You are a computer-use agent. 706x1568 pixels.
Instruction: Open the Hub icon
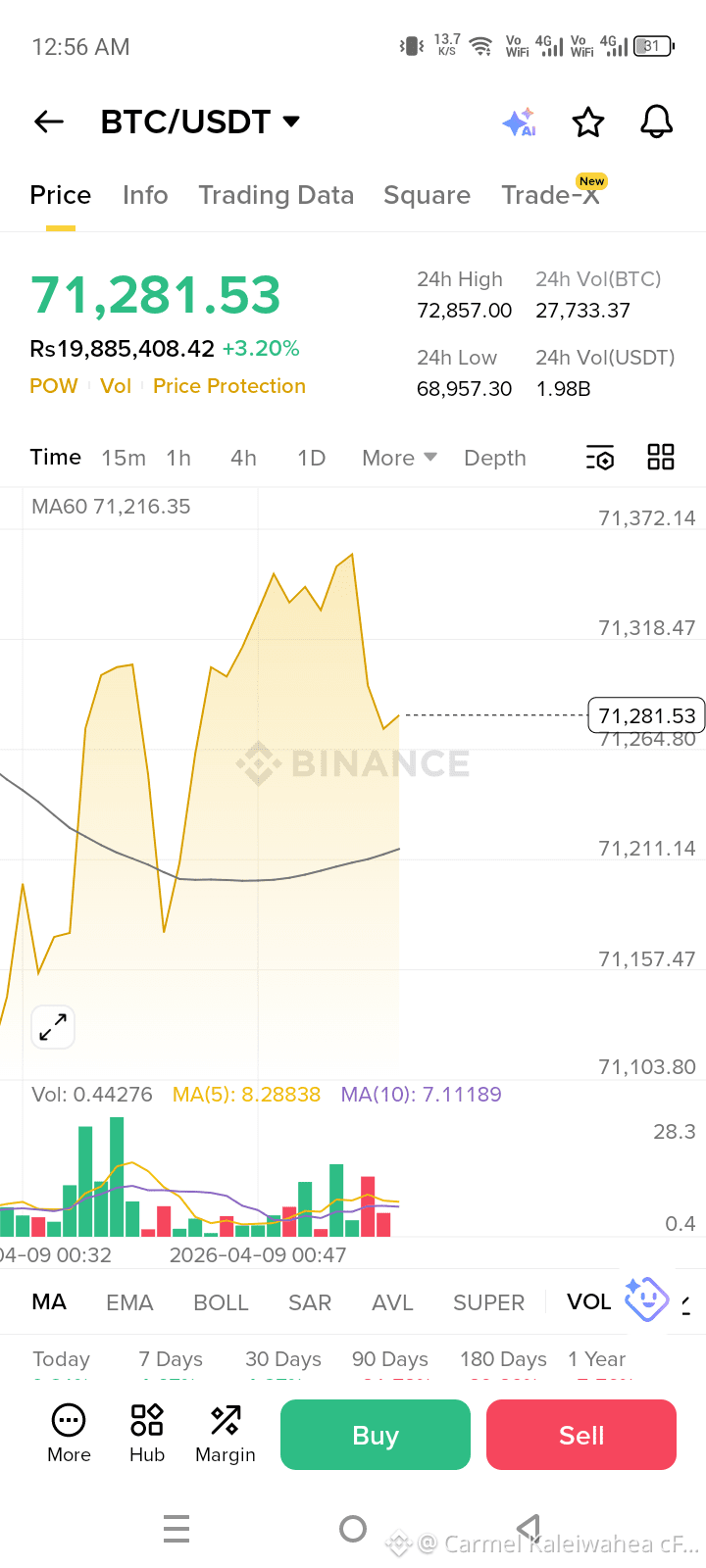coord(147,1433)
